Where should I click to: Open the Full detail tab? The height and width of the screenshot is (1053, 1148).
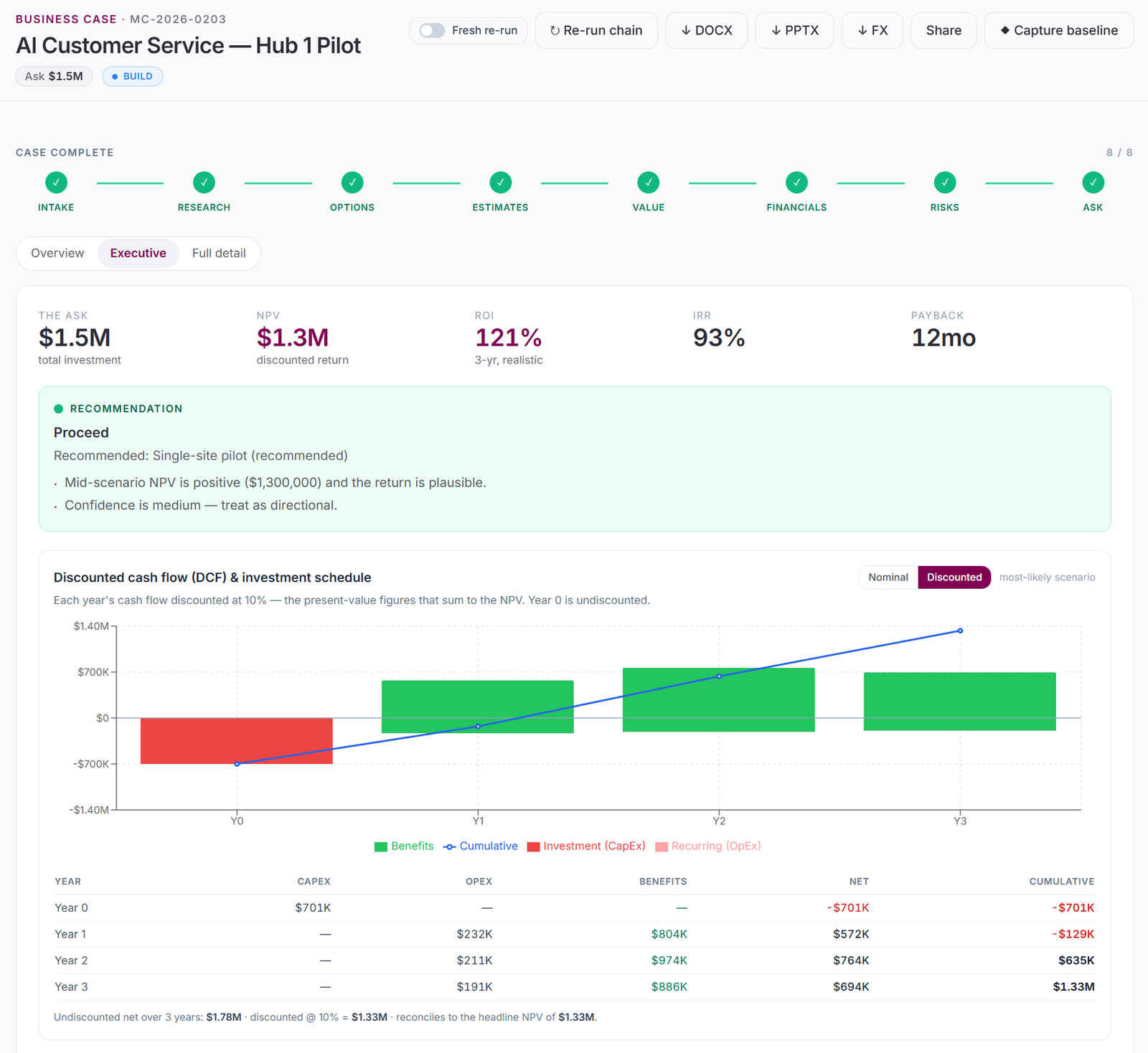(x=219, y=253)
